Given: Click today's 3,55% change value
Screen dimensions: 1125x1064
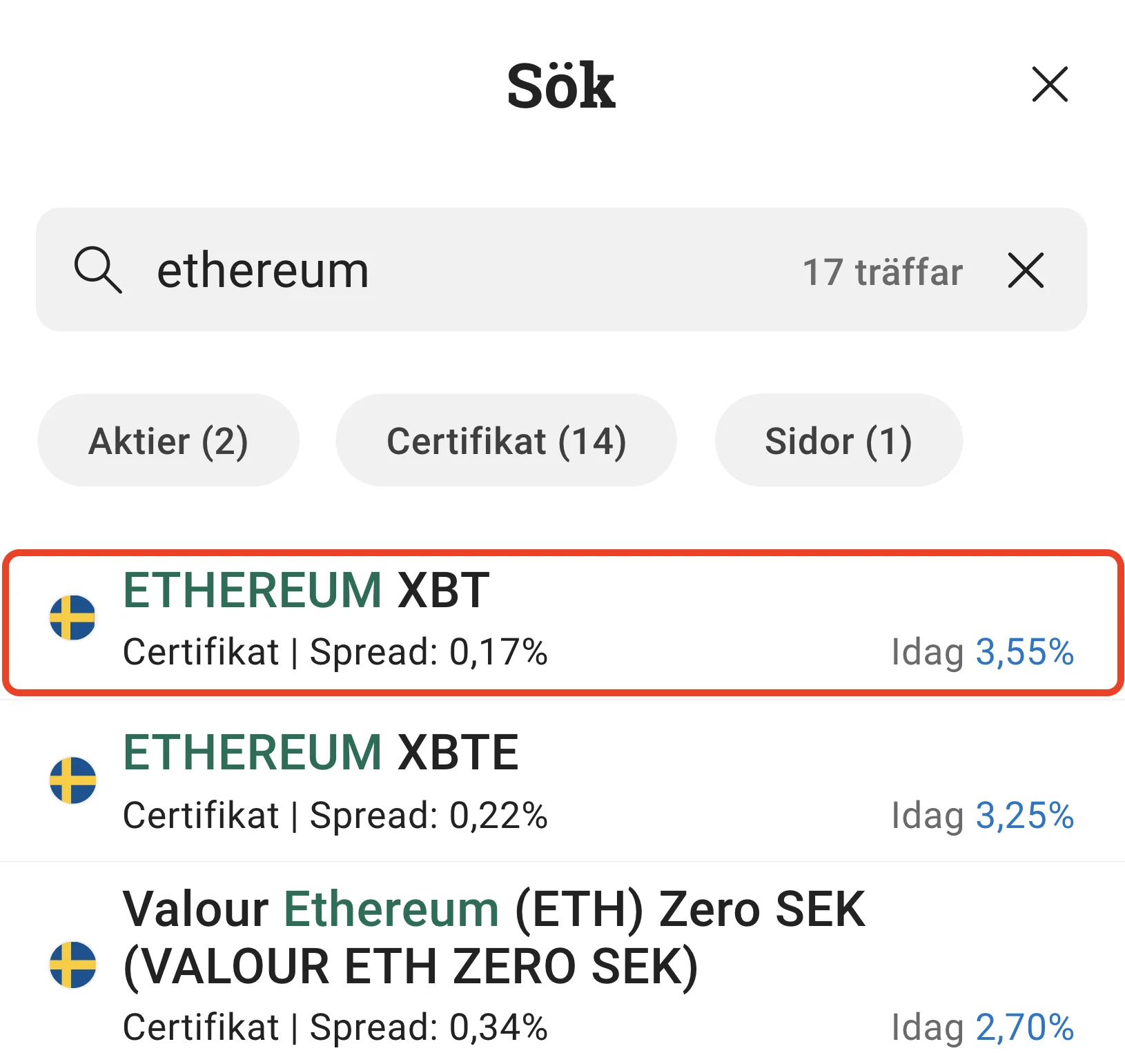Looking at the screenshot, I should coord(1024,652).
